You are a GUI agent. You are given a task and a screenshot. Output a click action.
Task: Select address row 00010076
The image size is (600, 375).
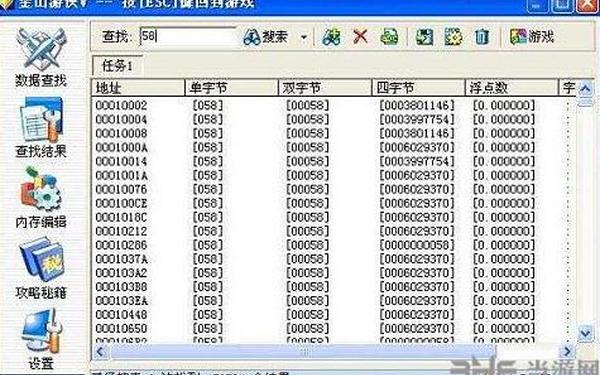tap(121, 189)
